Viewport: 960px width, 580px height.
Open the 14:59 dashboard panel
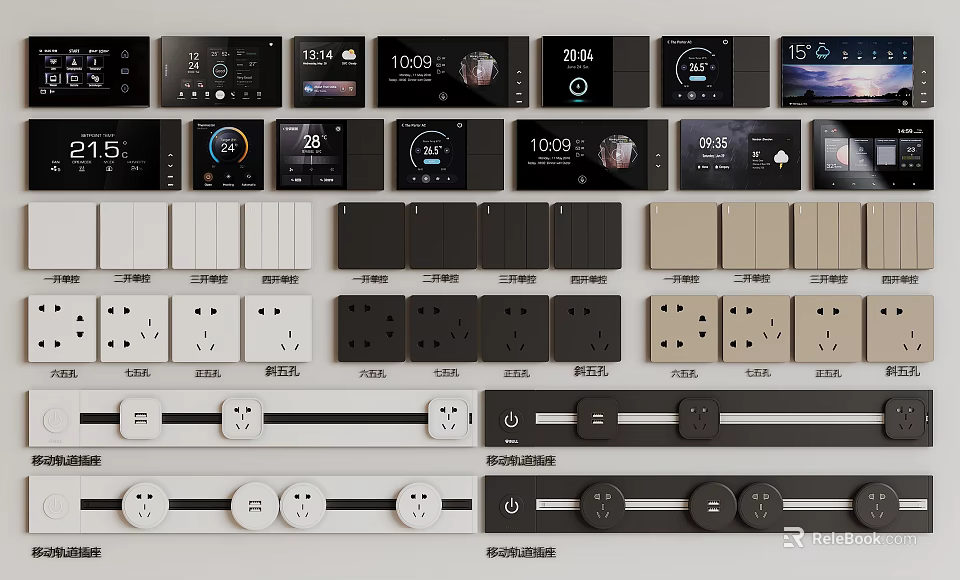tap(873, 155)
